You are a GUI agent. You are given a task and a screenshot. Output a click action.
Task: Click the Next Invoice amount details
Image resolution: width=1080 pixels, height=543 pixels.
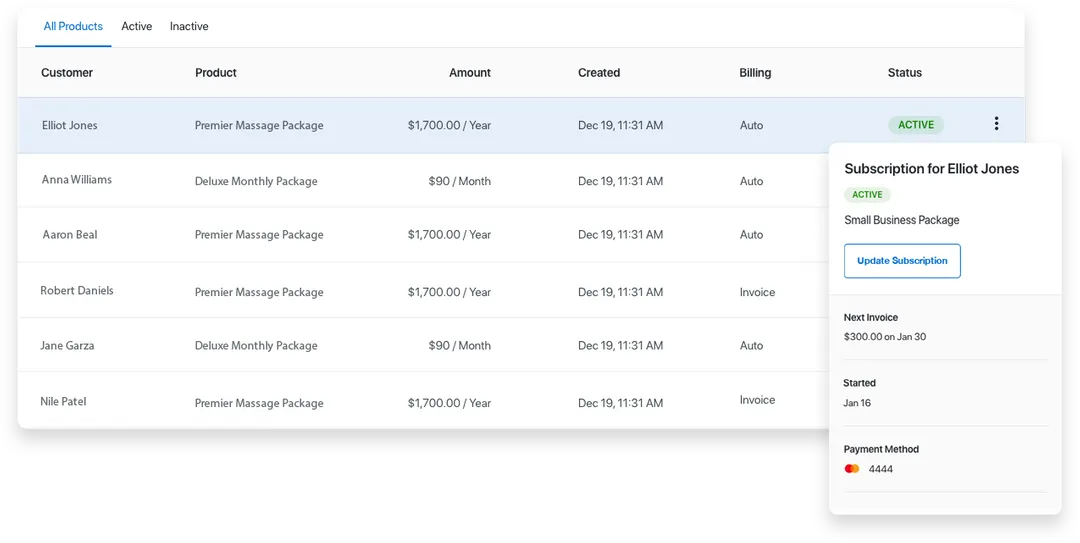point(885,337)
